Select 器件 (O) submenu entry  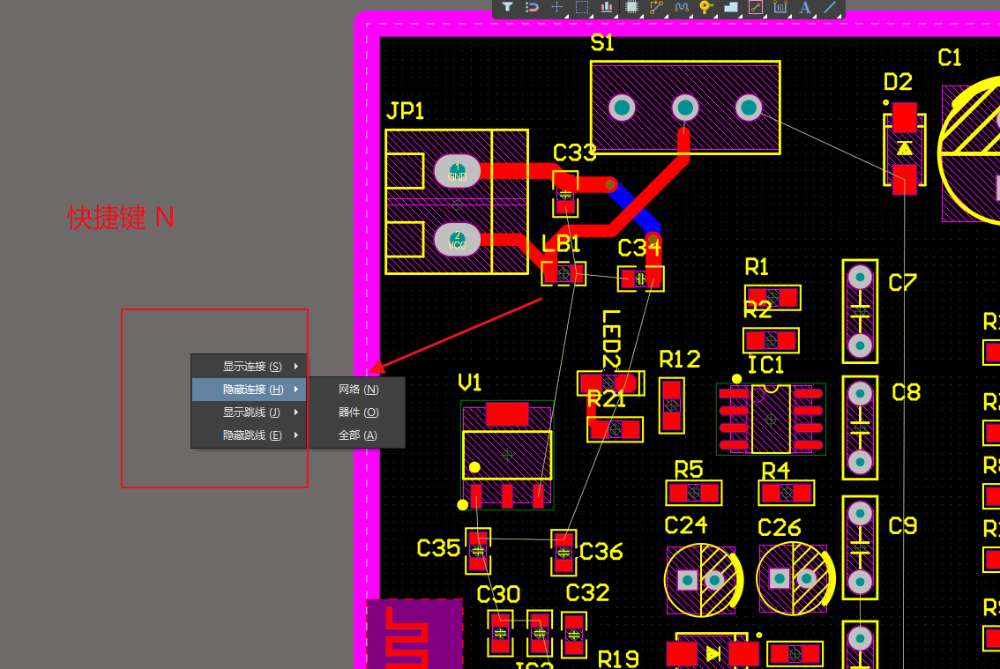(x=358, y=412)
